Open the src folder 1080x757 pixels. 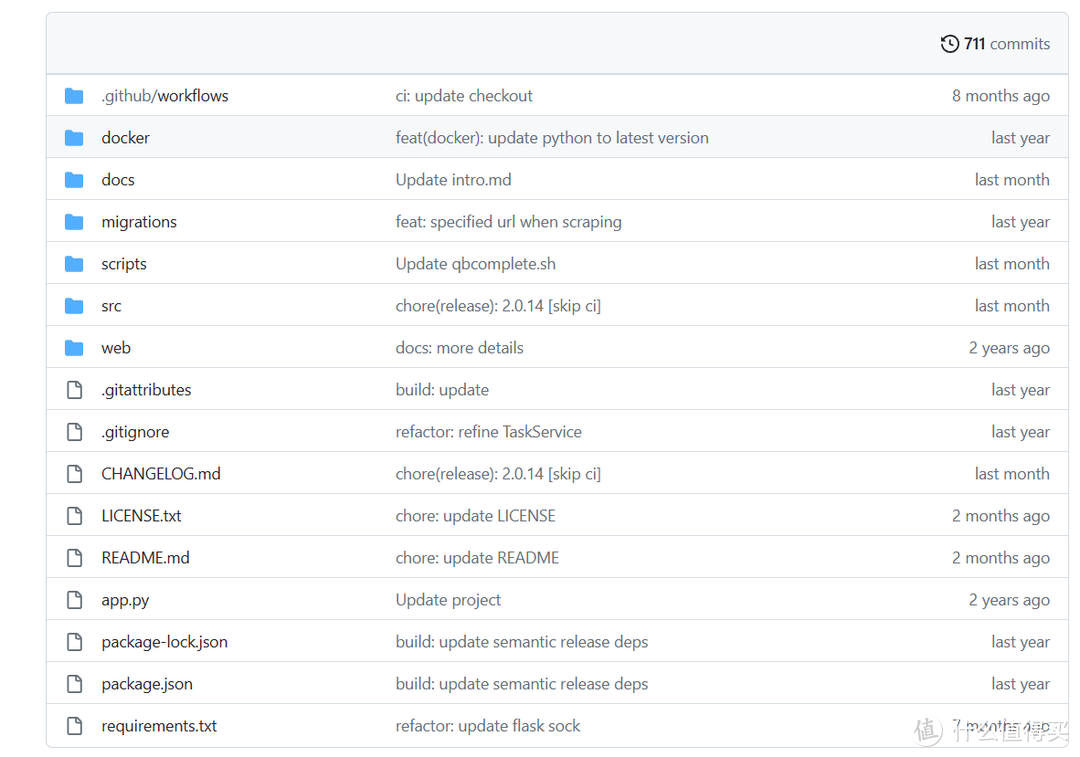111,306
